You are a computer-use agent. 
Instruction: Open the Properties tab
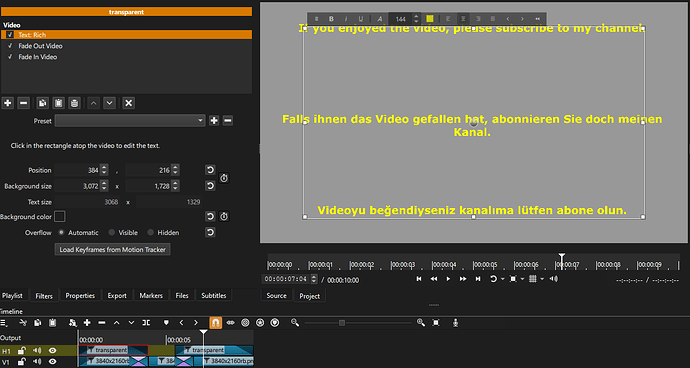click(80, 296)
